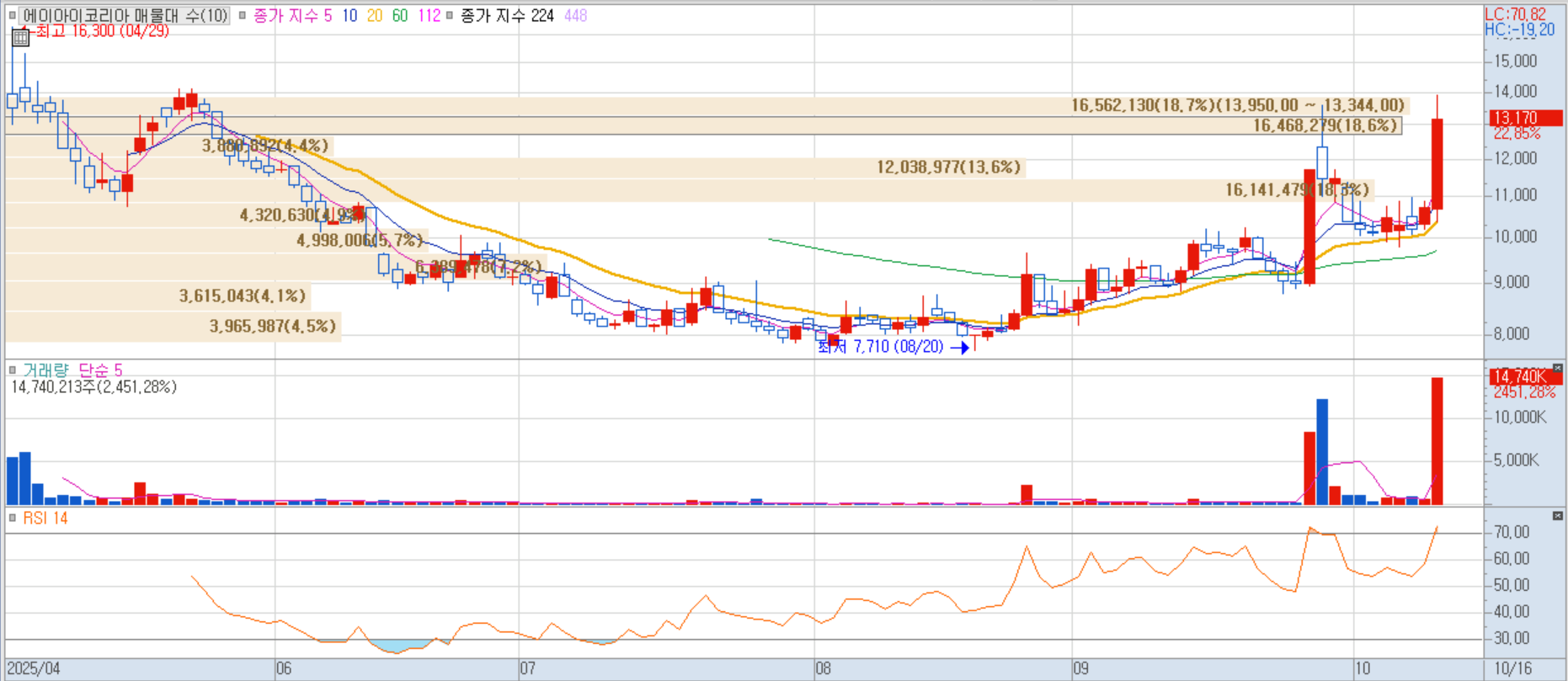
Task: Click the 30,00 RSI axis value
Action: [1512, 638]
